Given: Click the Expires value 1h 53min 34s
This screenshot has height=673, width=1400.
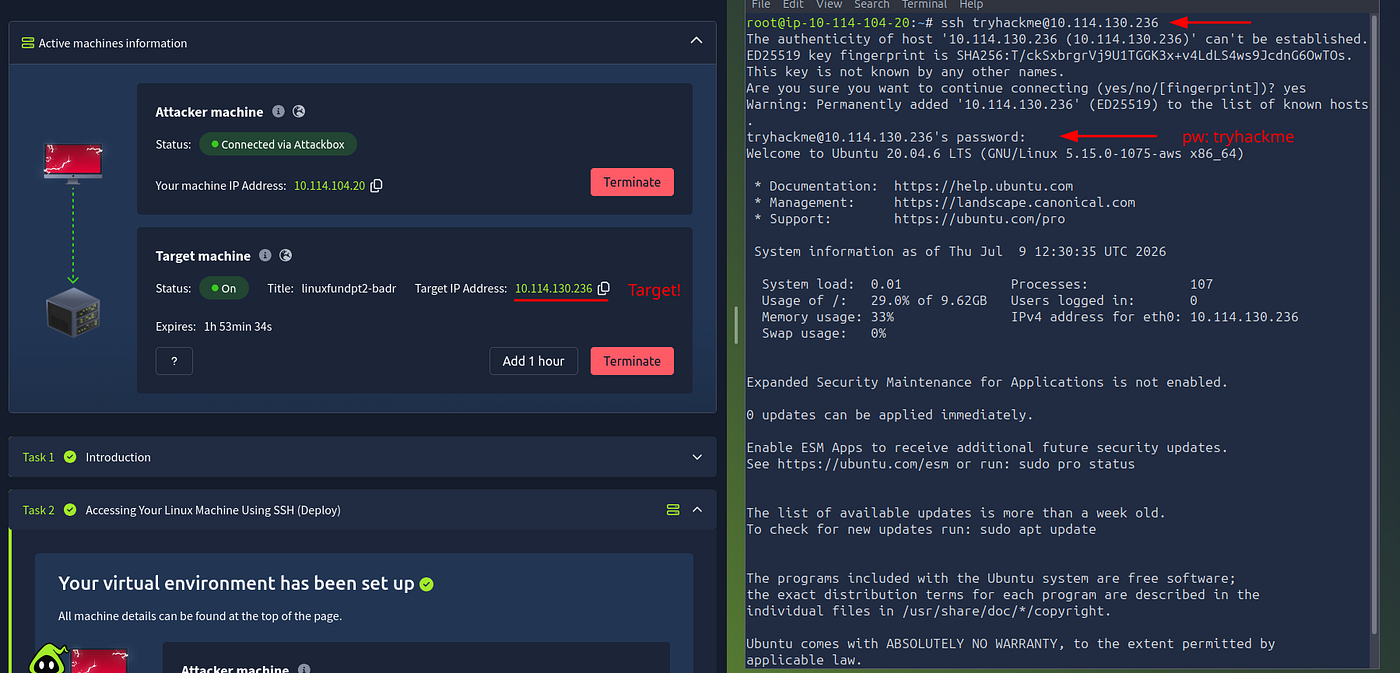Looking at the screenshot, I should tap(237, 326).
